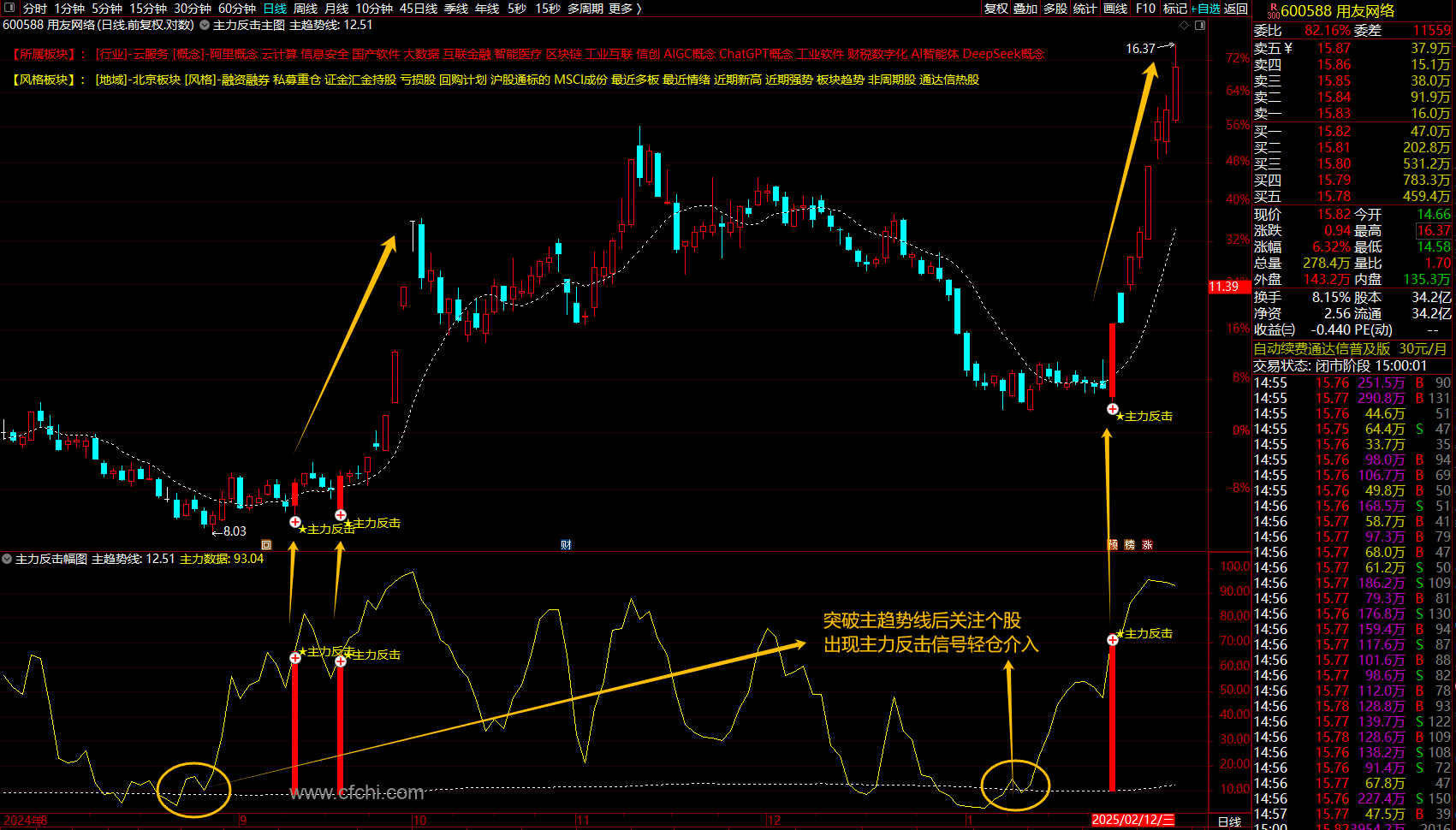Click the 现价 15.82 value

coord(1333,215)
